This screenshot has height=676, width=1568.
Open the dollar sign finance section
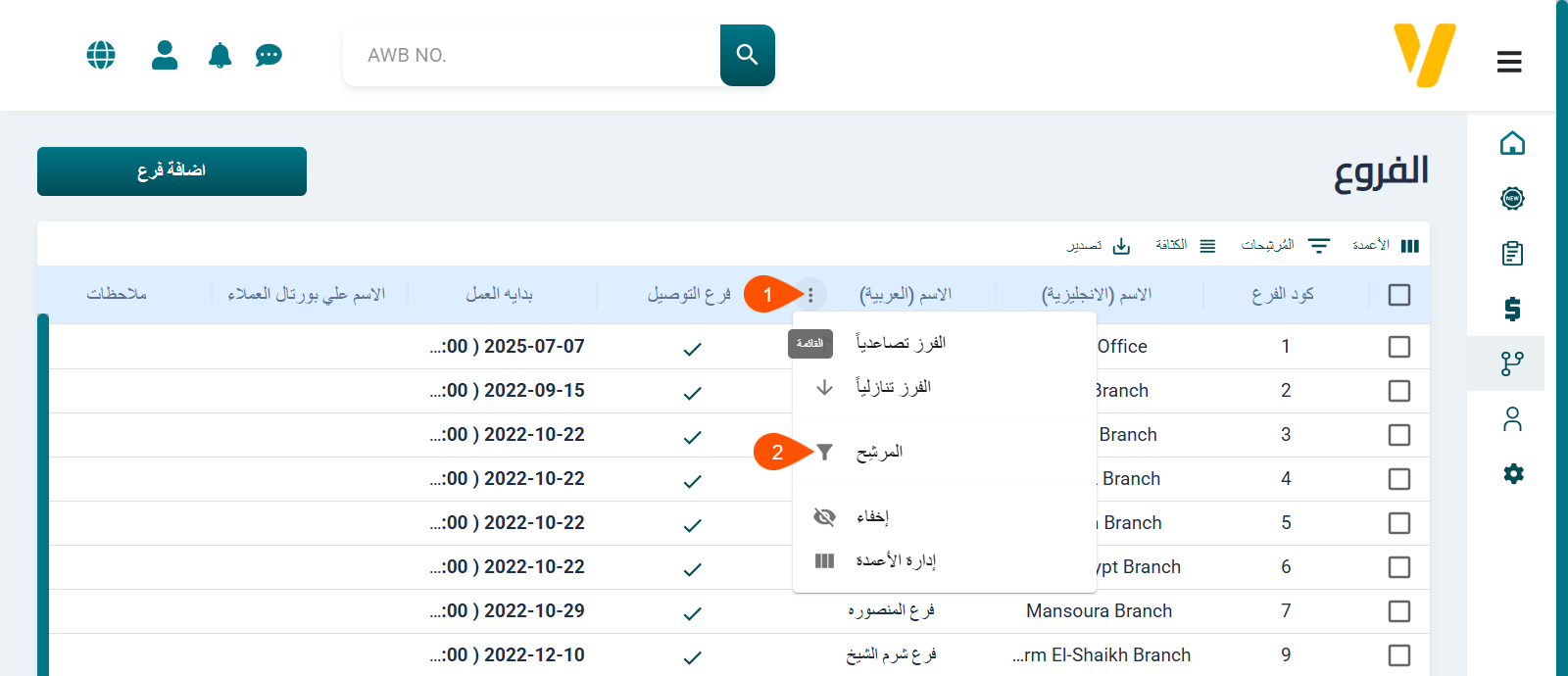pyautogui.click(x=1512, y=310)
